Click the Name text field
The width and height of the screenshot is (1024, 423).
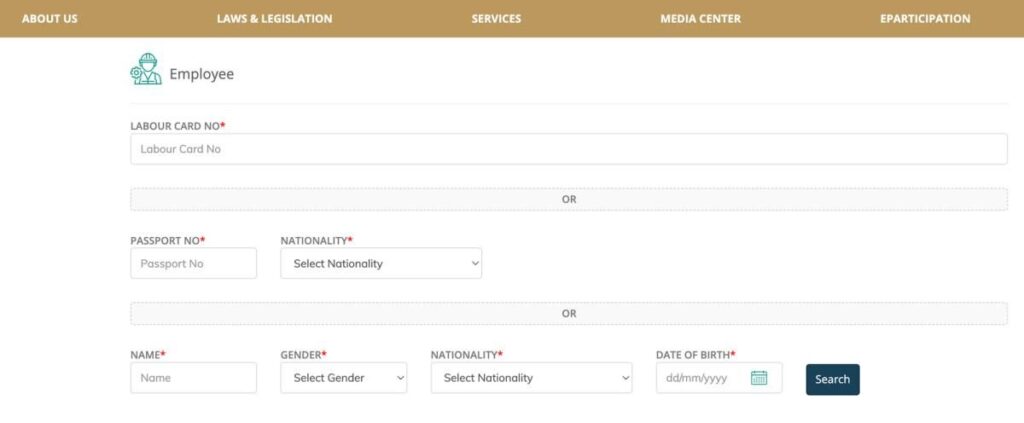click(193, 378)
